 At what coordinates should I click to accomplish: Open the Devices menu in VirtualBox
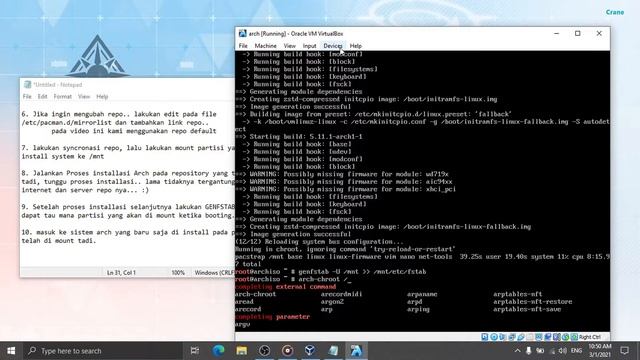pos(333,46)
